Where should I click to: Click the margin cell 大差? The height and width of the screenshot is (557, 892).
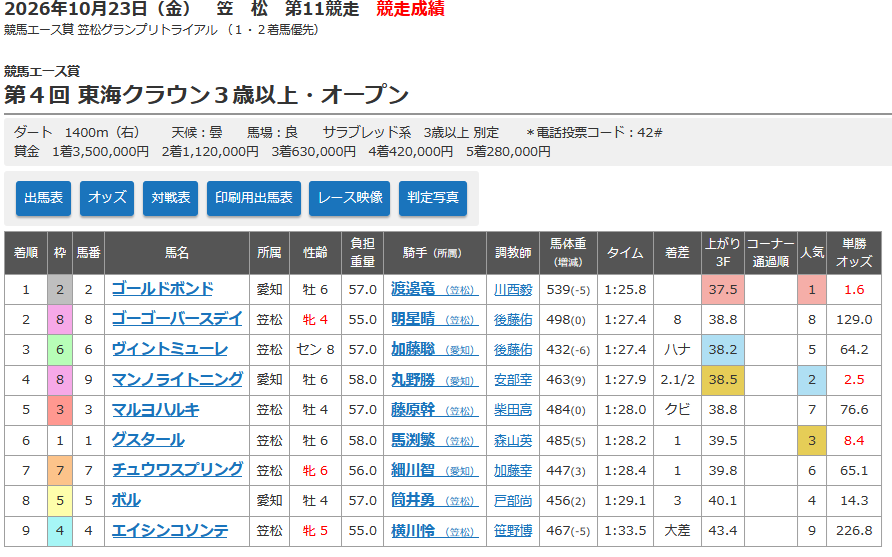(x=677, y=531)
